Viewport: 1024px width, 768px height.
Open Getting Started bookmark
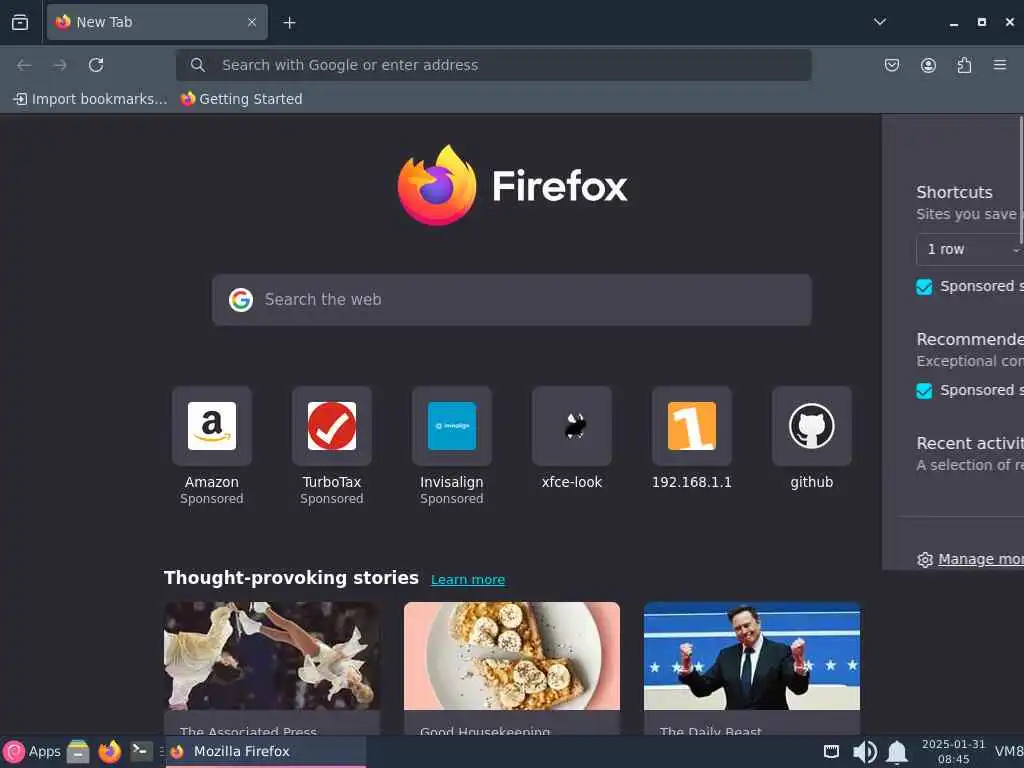click(242, 99)
